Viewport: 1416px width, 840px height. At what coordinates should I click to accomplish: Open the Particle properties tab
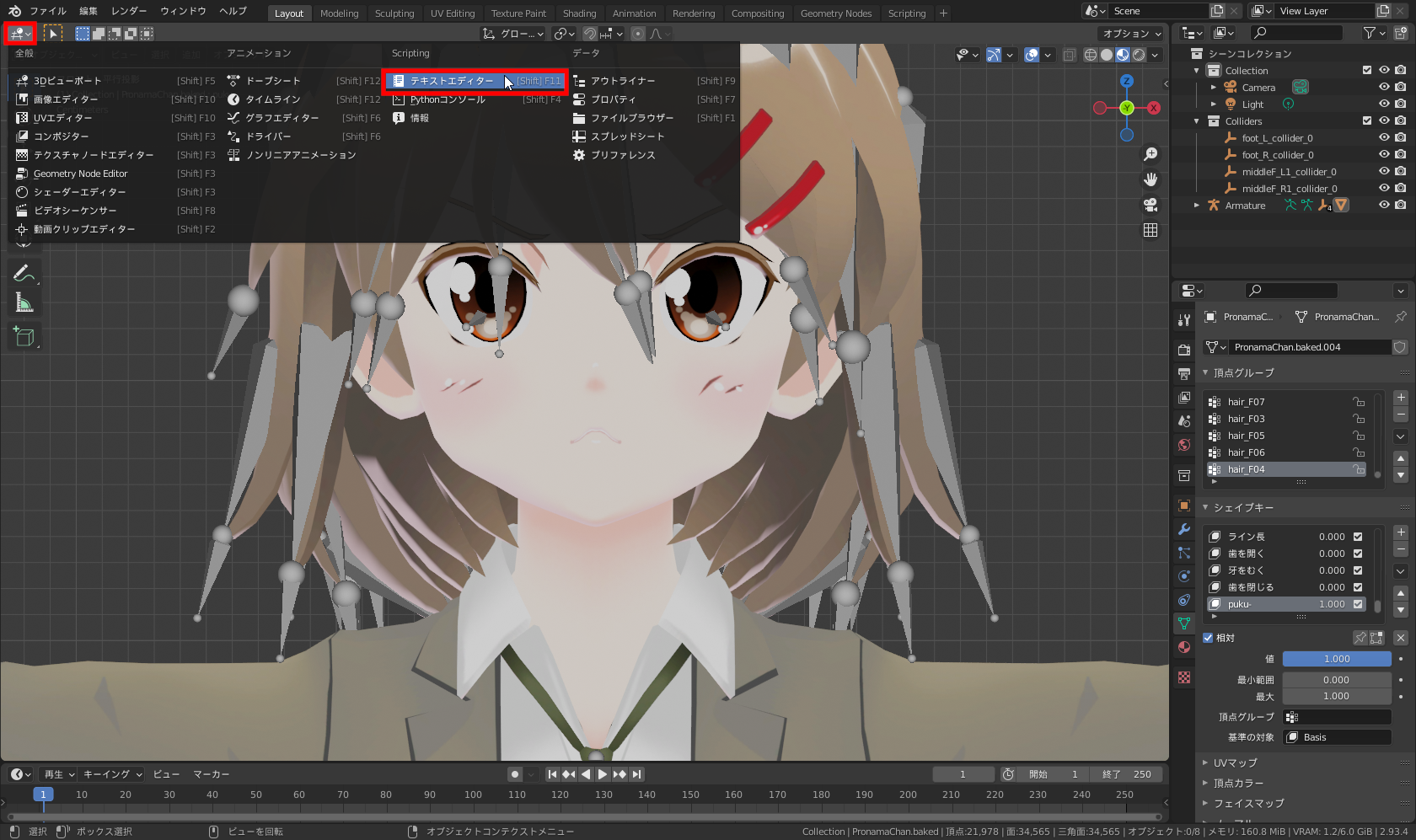pyautogui.click(x=1183, y=553)
